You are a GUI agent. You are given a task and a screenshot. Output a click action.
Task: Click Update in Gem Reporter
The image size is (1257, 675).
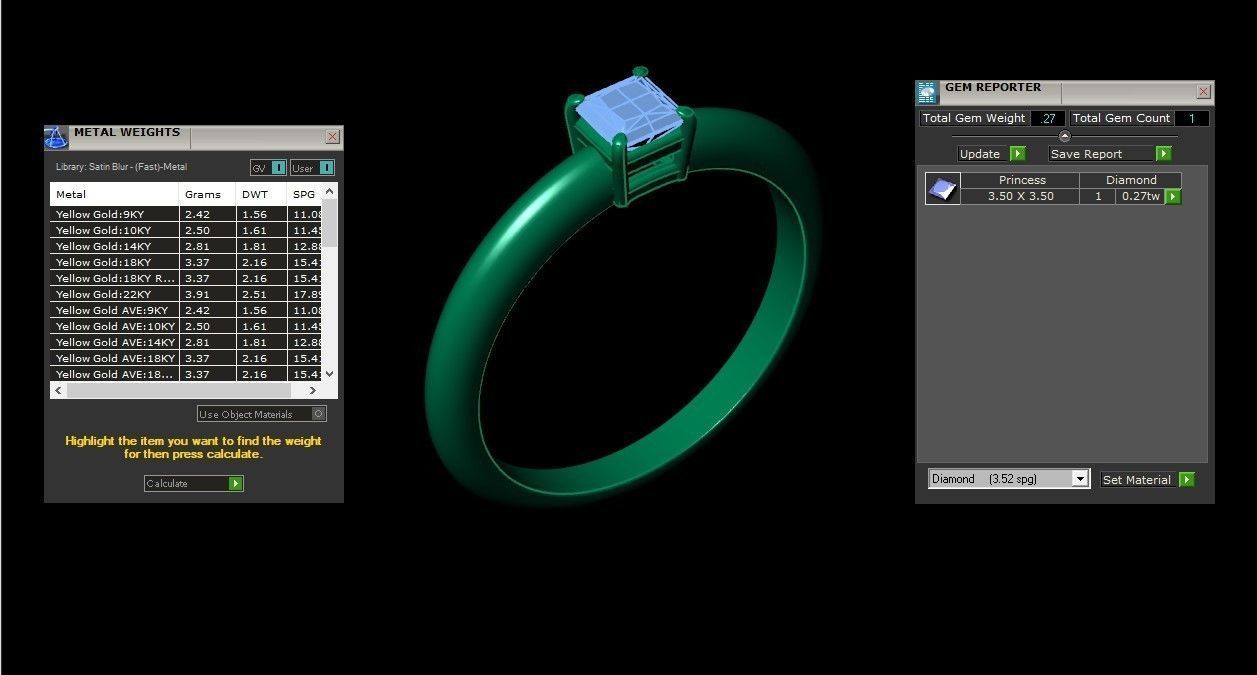992,154
